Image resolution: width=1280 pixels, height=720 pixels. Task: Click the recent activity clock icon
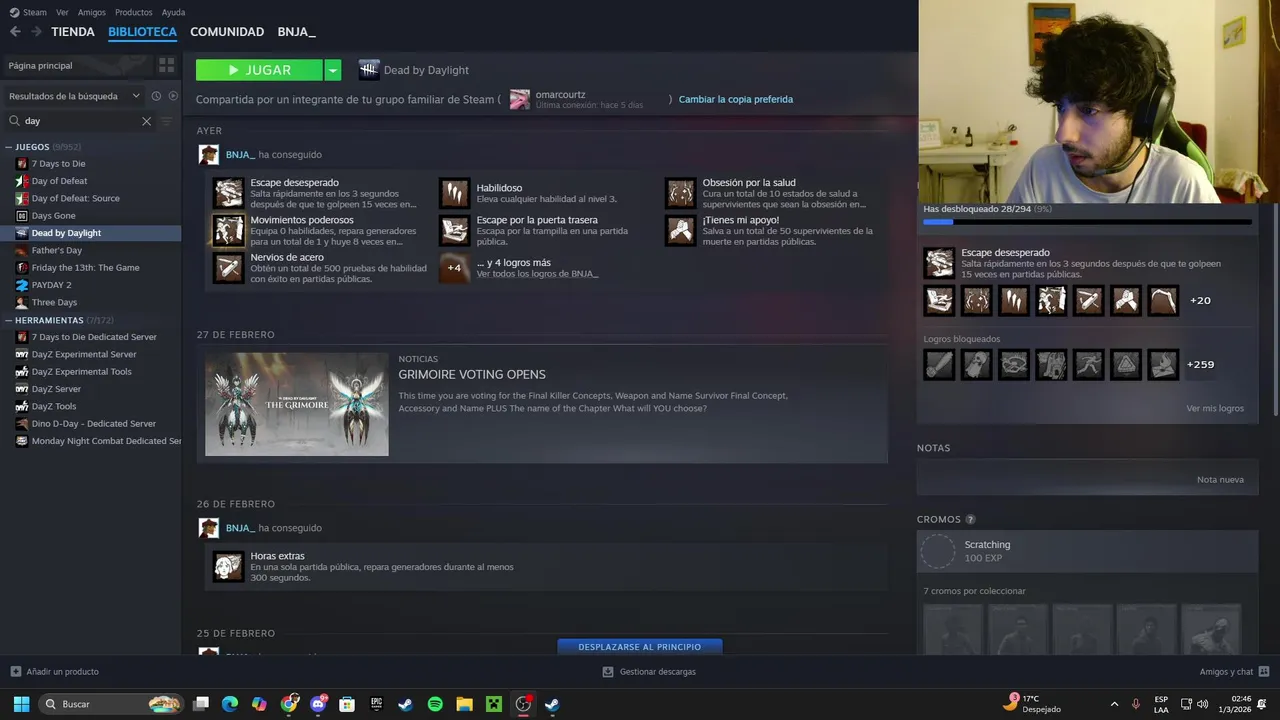(156, 96)
